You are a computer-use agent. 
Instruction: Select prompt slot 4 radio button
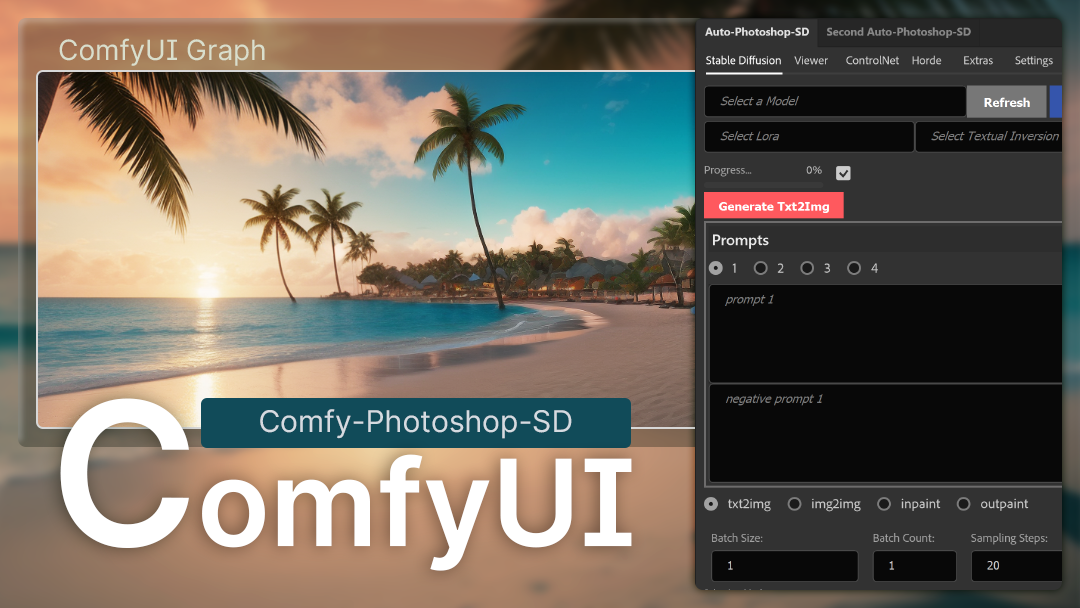[x=854, y=268]
